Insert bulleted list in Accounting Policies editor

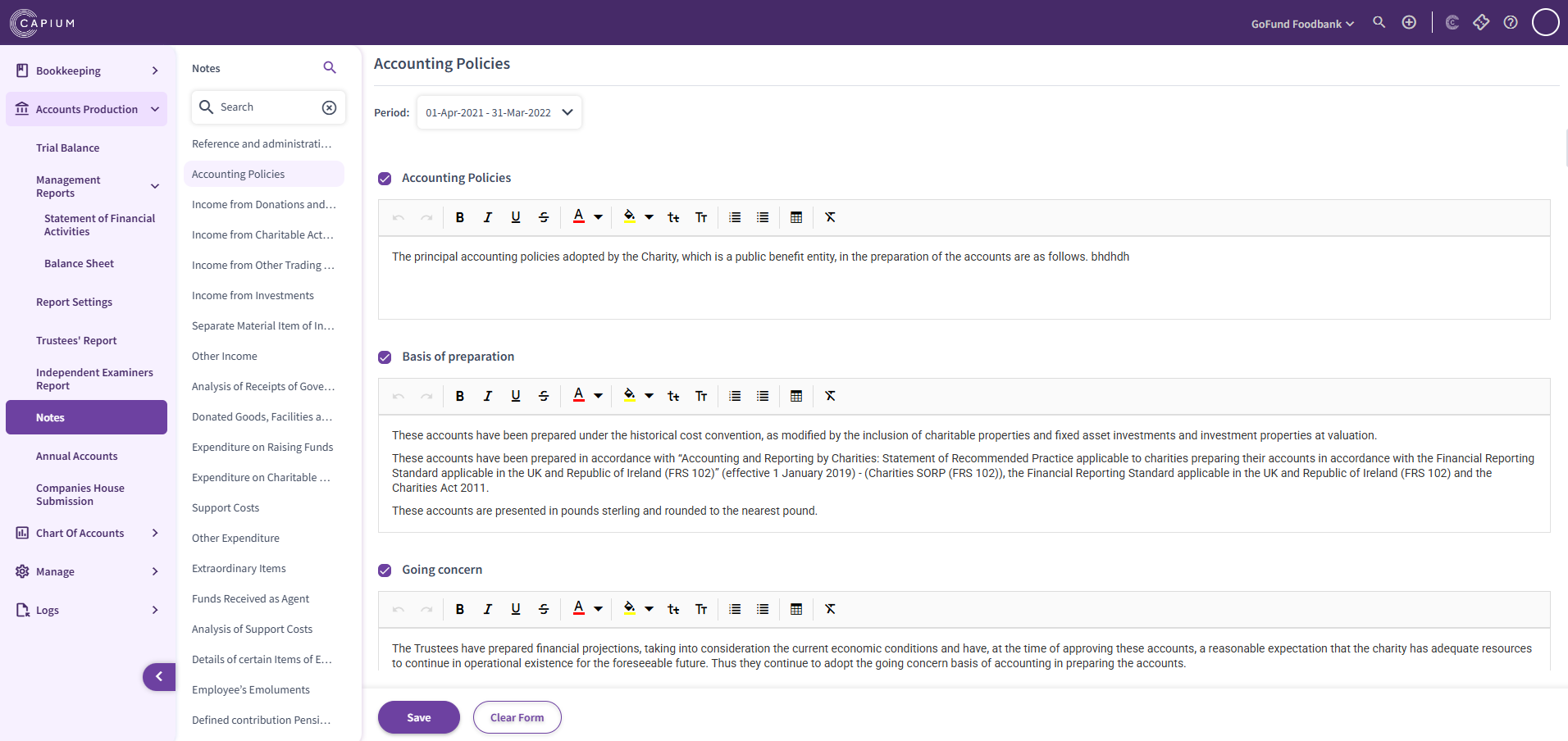point(763,217)
